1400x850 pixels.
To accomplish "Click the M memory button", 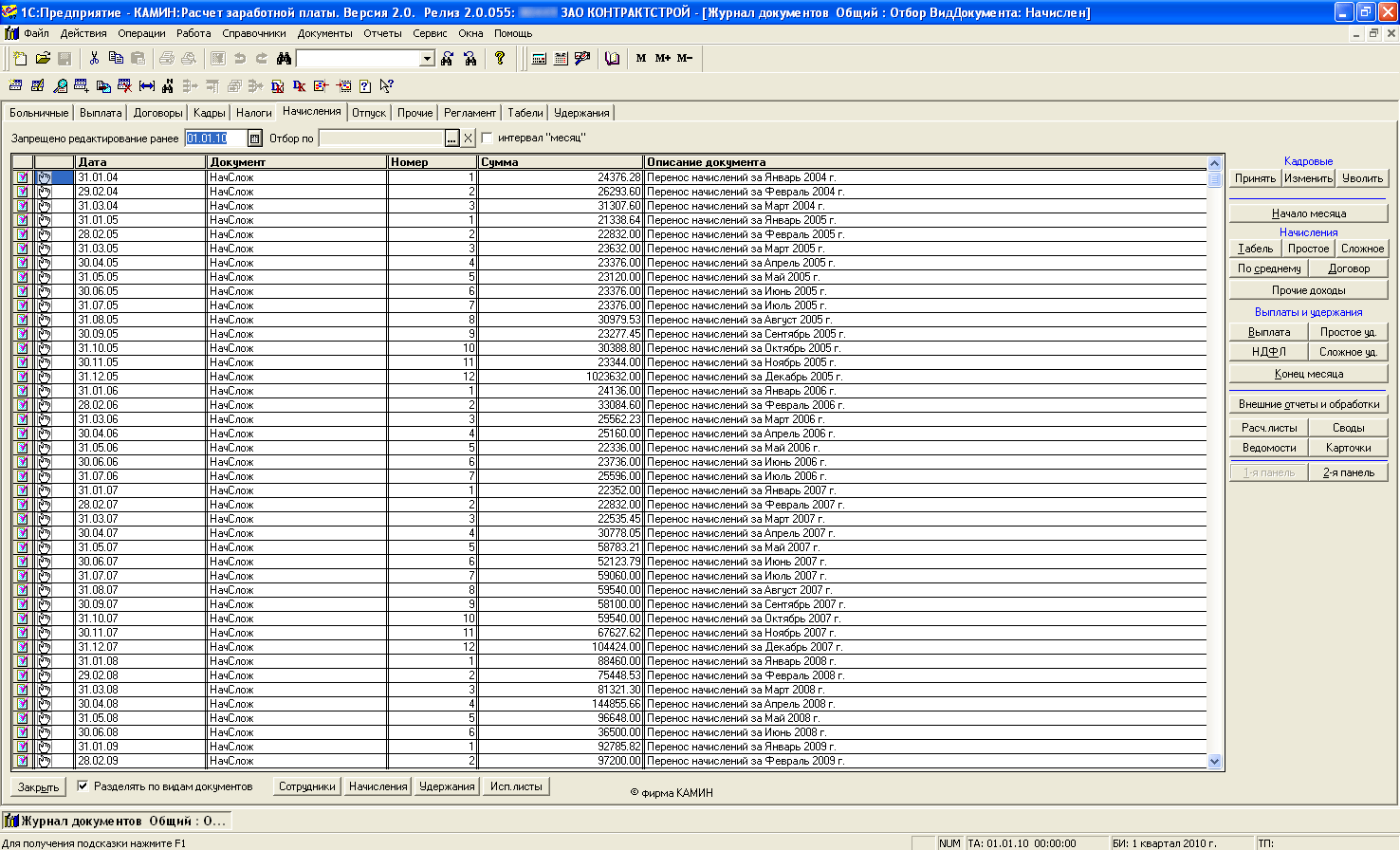I will click(641, 59).
